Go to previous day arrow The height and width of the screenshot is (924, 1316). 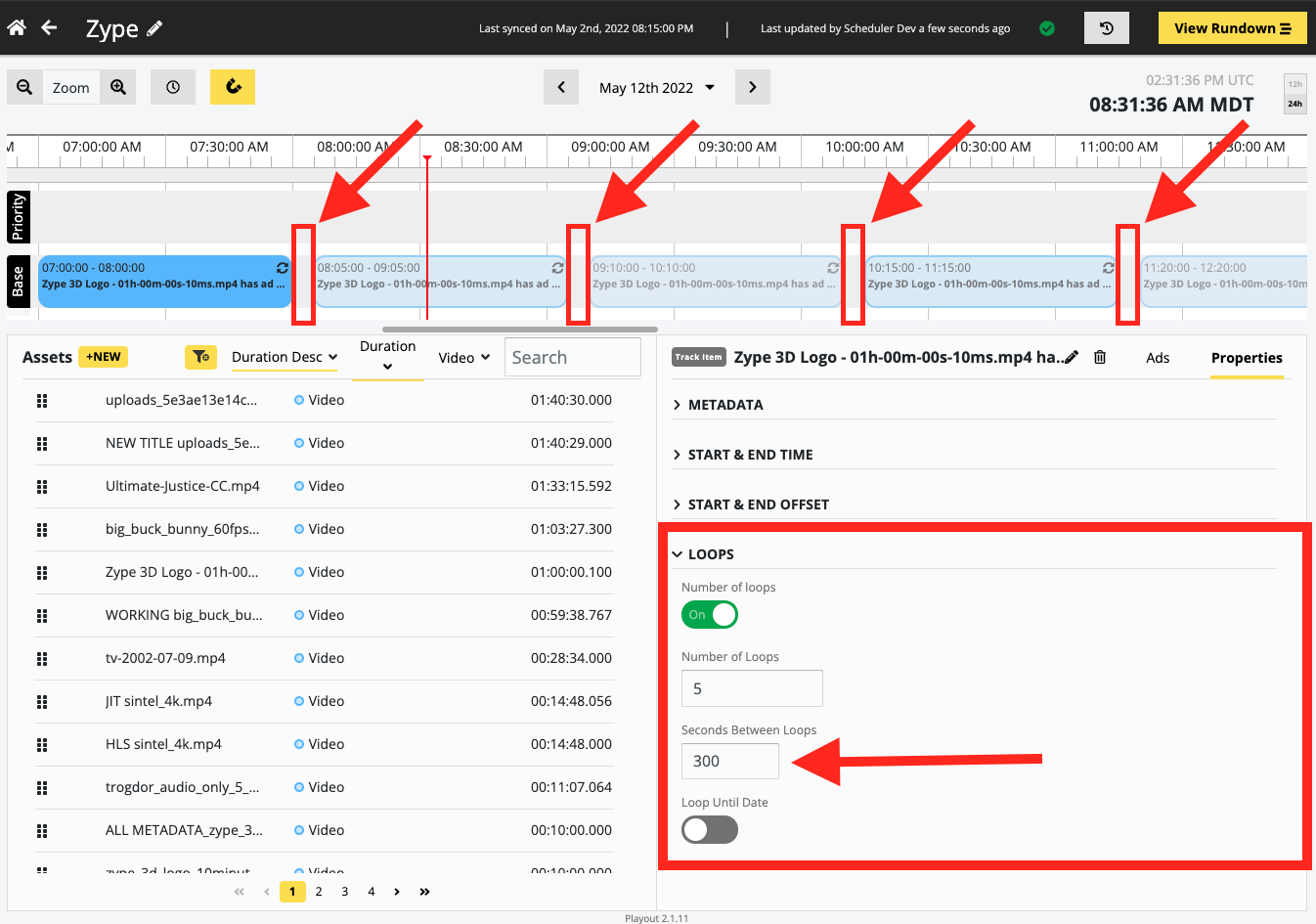561,87
